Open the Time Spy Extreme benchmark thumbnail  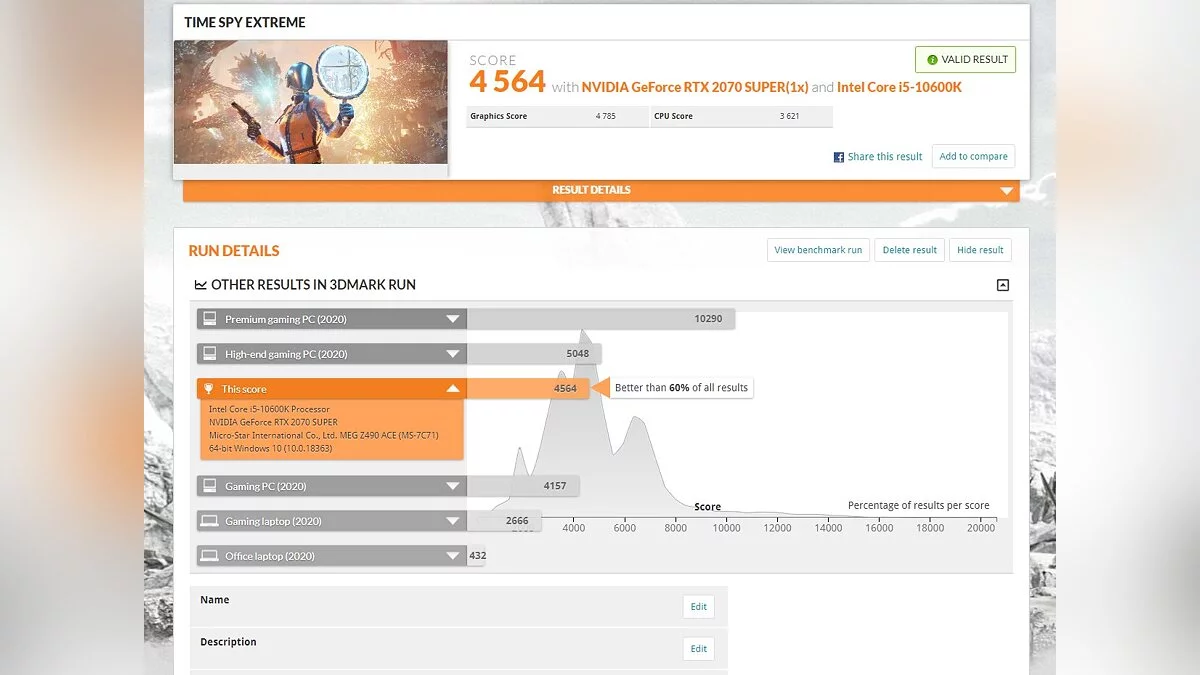tap(311, 102)
